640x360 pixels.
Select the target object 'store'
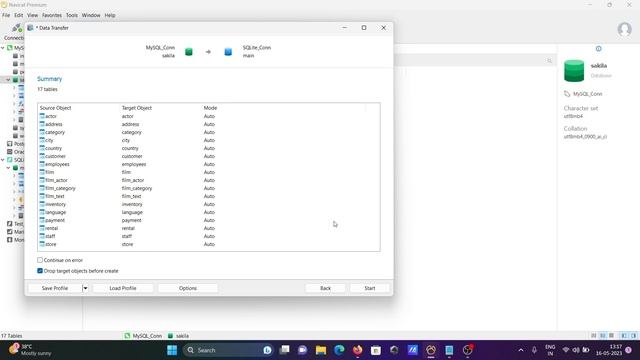click(x=127, y=244)
